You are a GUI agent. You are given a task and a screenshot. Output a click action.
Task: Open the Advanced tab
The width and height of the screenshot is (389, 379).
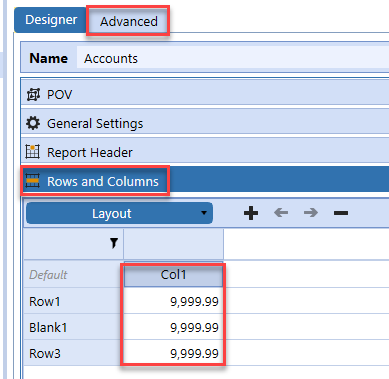coord(129,21)
